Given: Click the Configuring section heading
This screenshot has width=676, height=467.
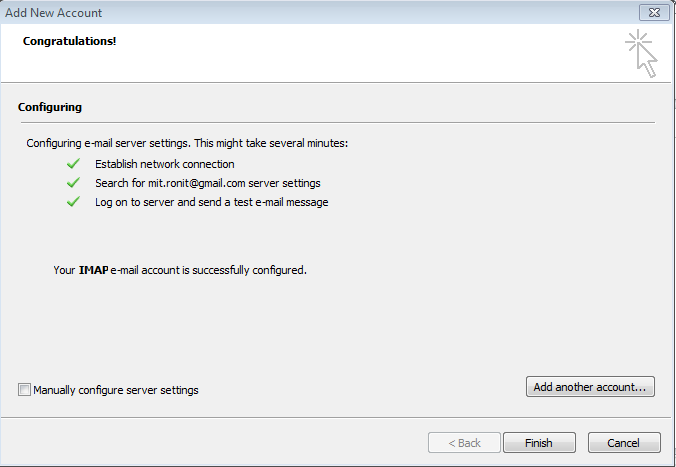Looking at the screenshot, I should coord(50,107).
